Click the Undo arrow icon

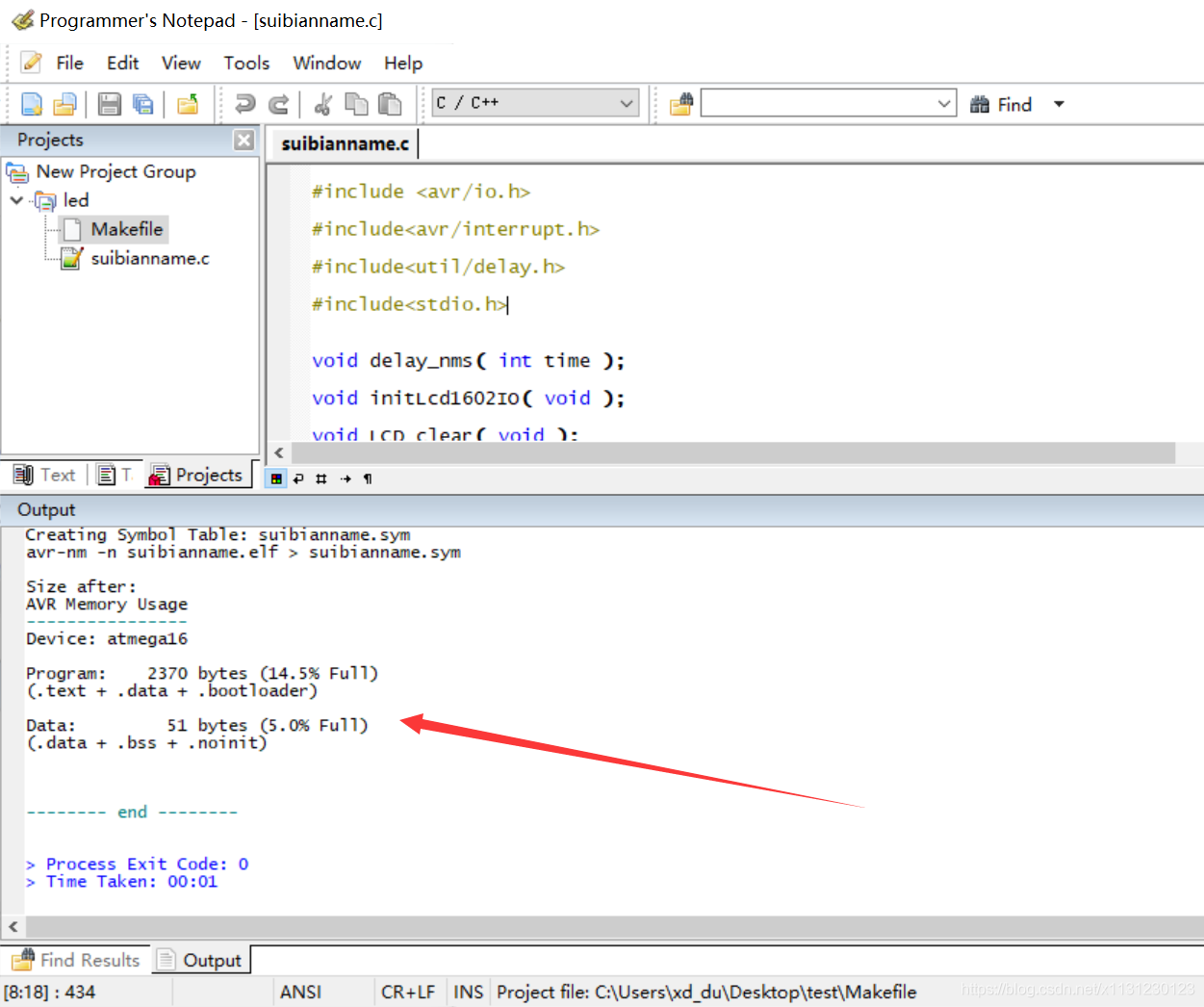click(245, 104)
